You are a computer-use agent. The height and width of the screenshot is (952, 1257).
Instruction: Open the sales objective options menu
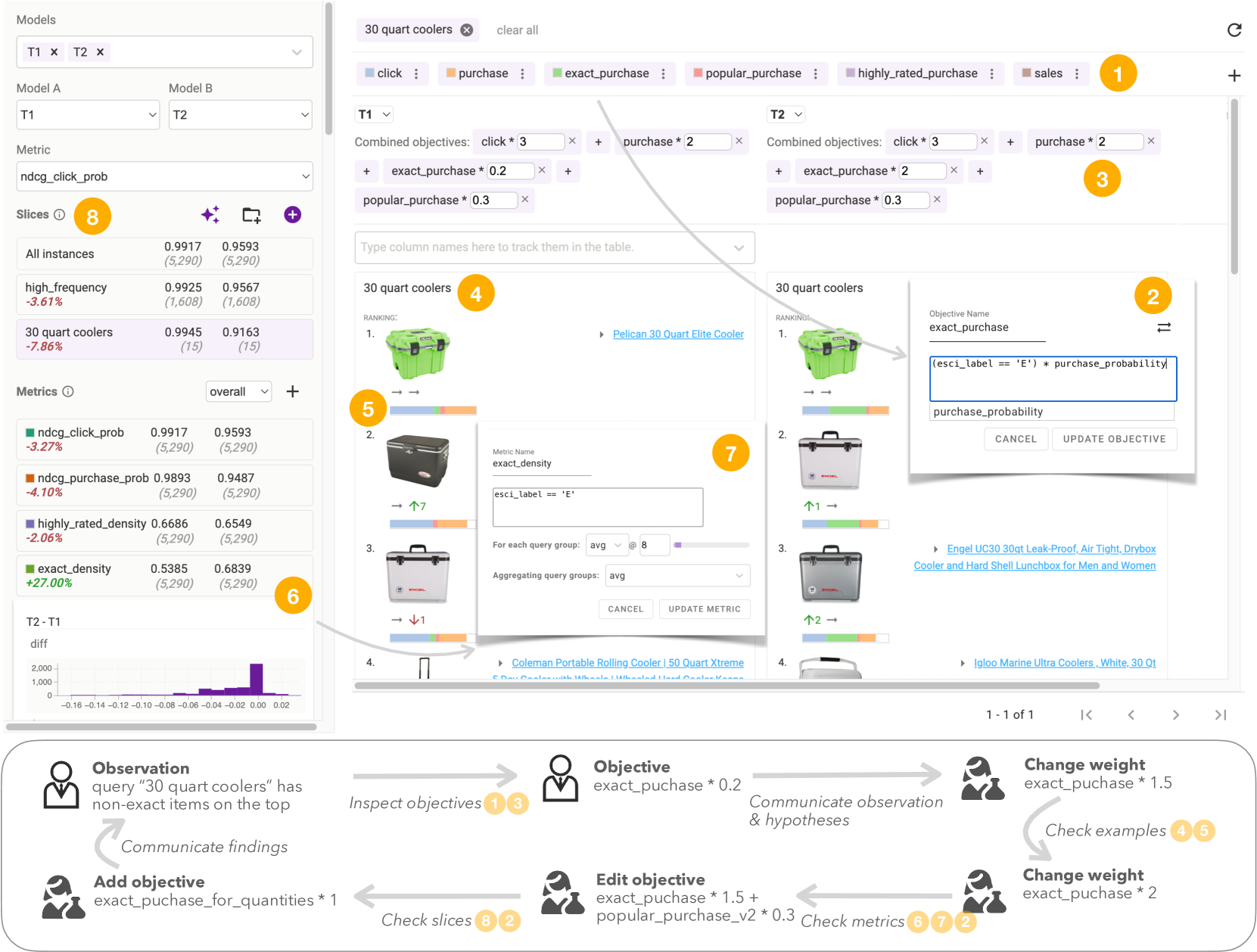pyautogui.click(x=1077, y=73)
